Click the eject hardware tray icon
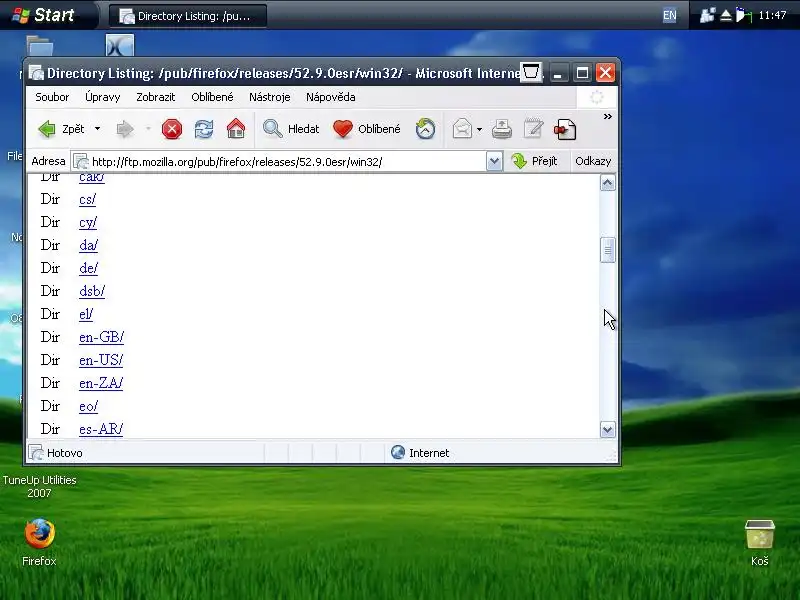The height and width of the screenshot is (600, 800). pos(726,16)
